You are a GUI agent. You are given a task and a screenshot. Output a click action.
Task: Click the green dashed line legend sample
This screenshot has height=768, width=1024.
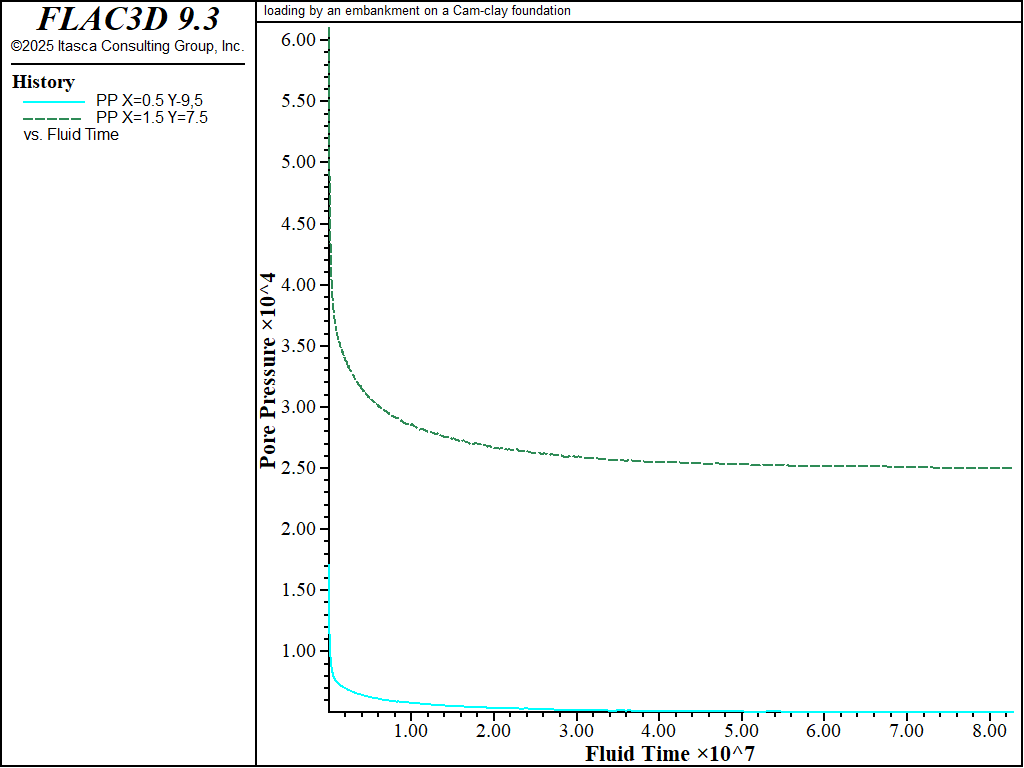tap(52, 118)
